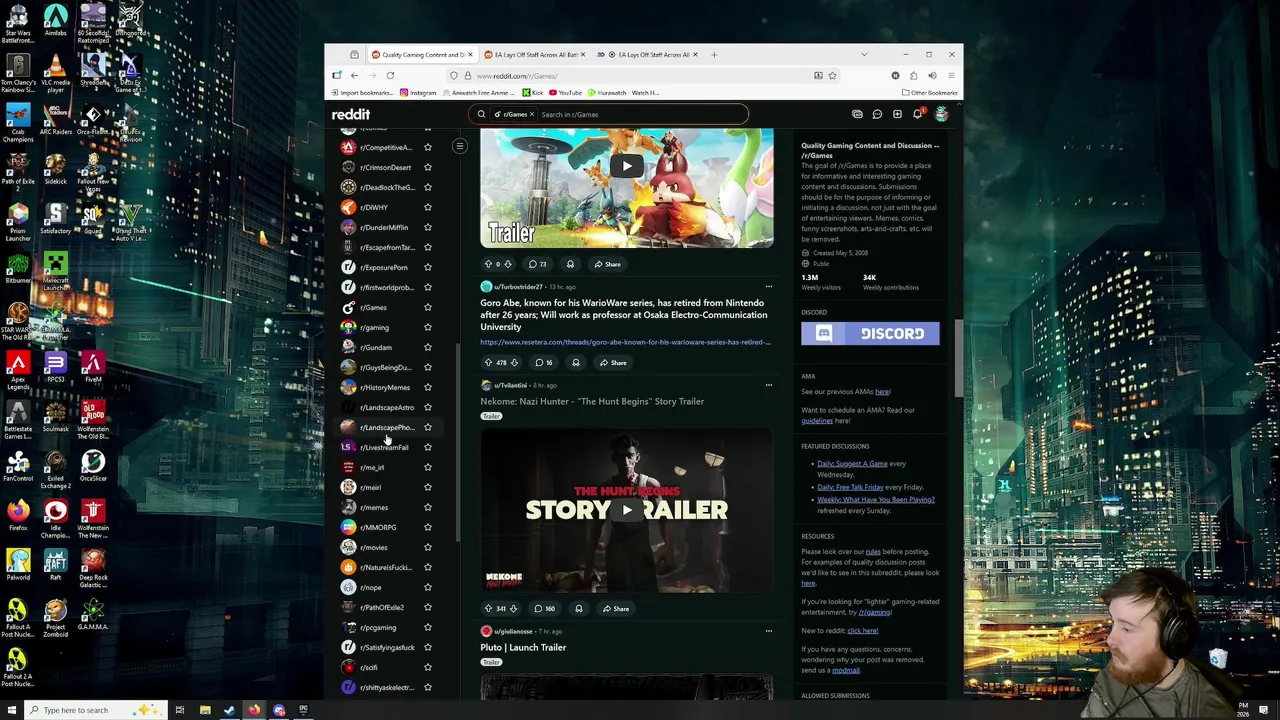Viewport: 1280px width, 720px height.
Task: Open 160 comments on Nekome post
Action: [544, 609]
